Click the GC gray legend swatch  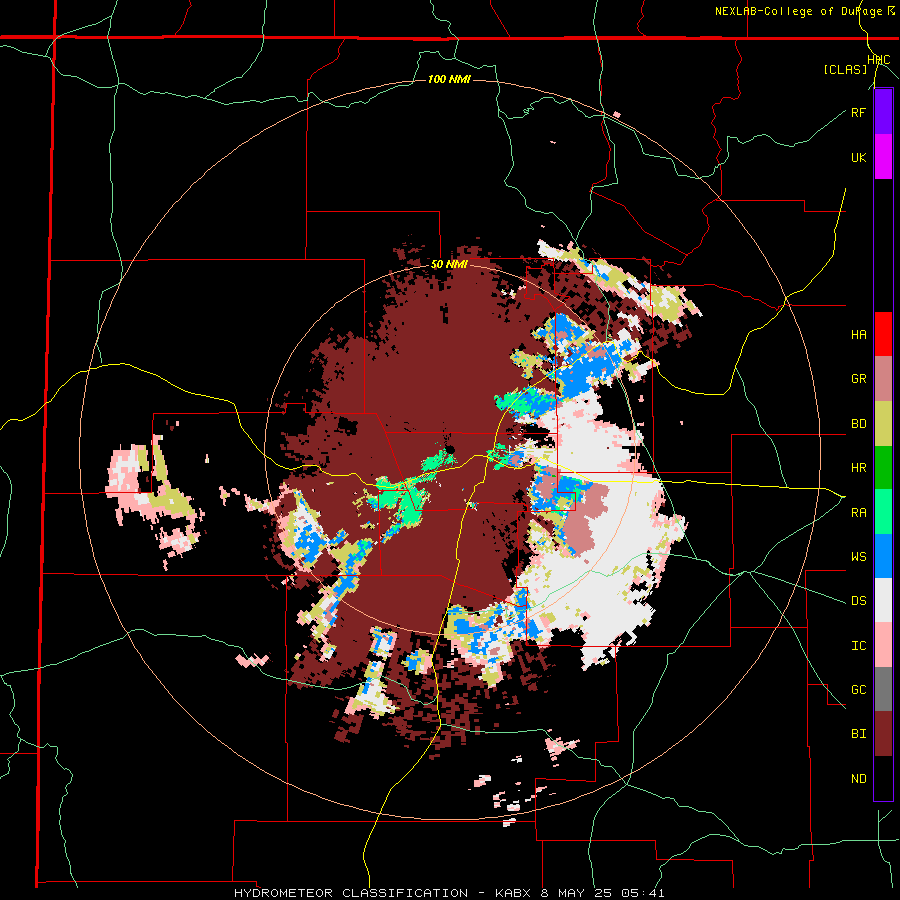point(883,689)
